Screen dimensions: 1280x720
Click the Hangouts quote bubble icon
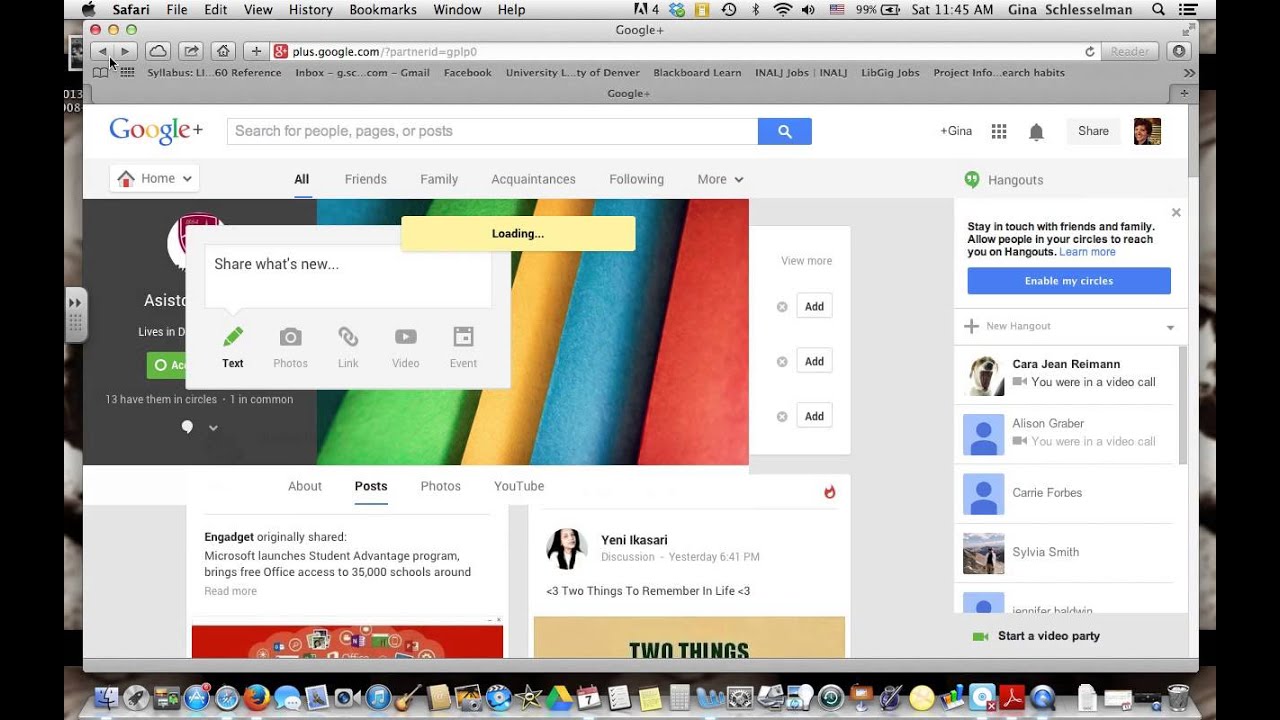971,179
